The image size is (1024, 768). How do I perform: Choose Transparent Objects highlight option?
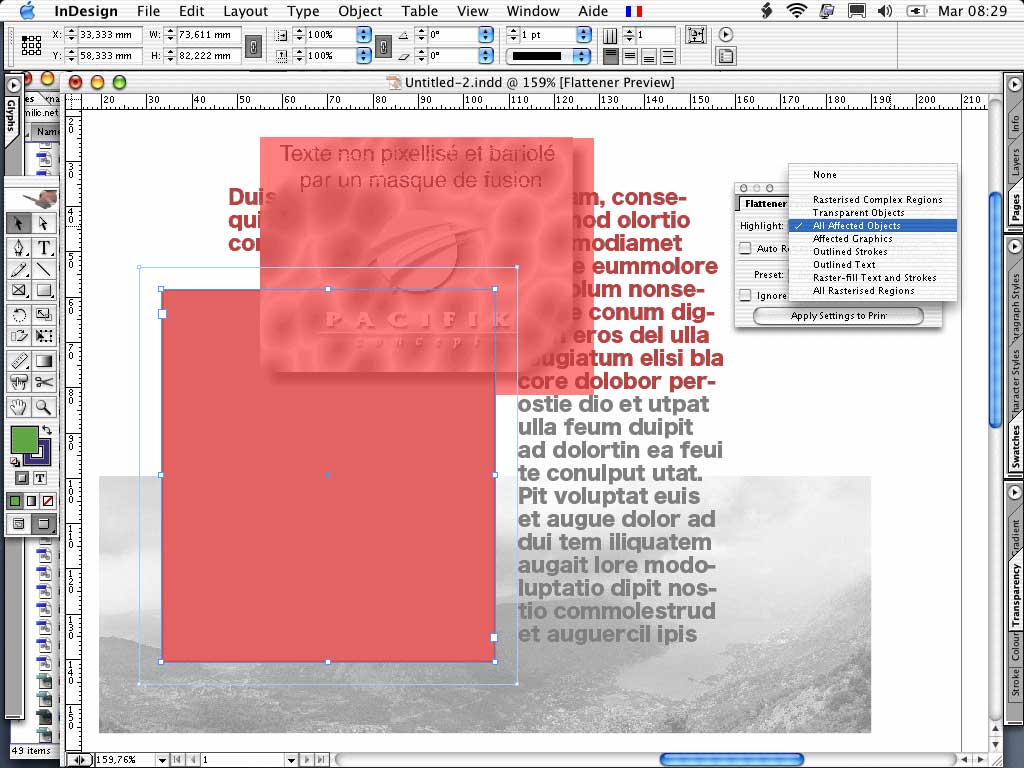(x=872, y=213)
